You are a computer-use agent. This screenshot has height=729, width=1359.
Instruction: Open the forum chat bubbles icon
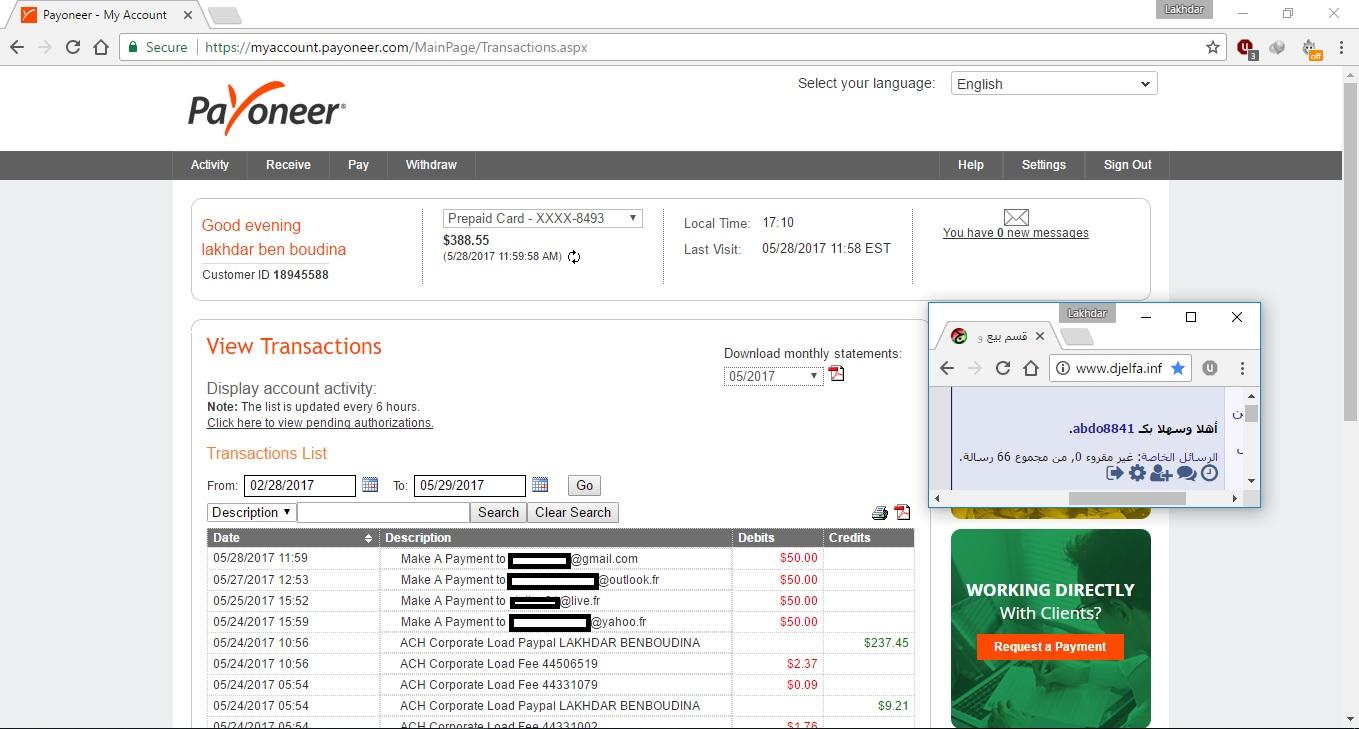pyautogui.click(x=1187, y=473)
